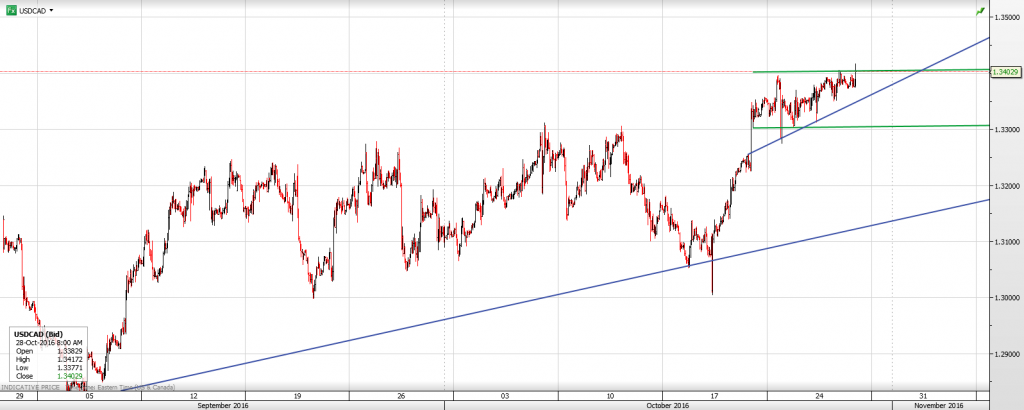Click the September 2016 time axis label

pyautogui.click(x=223, y=405)
